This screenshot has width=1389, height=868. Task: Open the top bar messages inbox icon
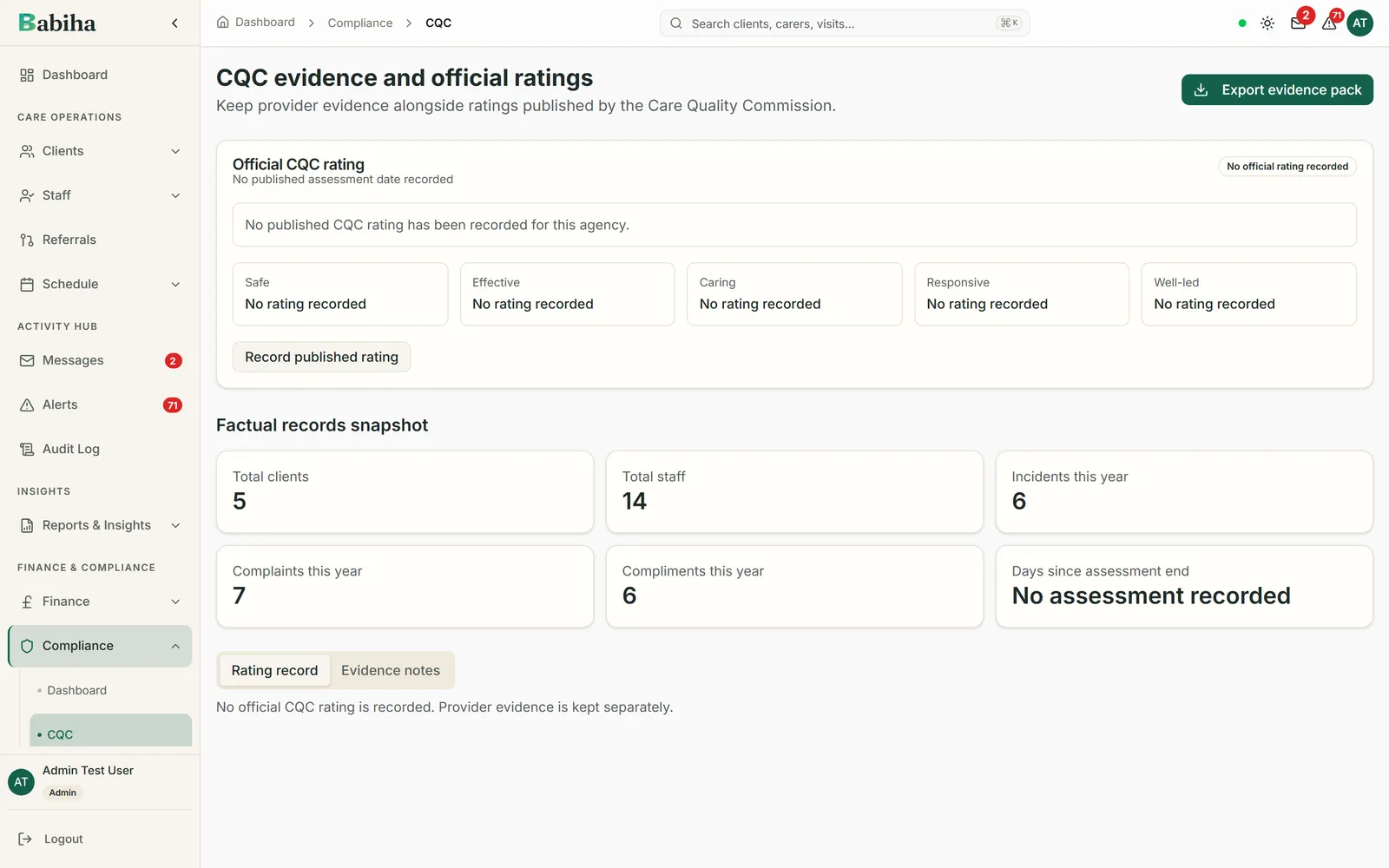[1298, 23]
